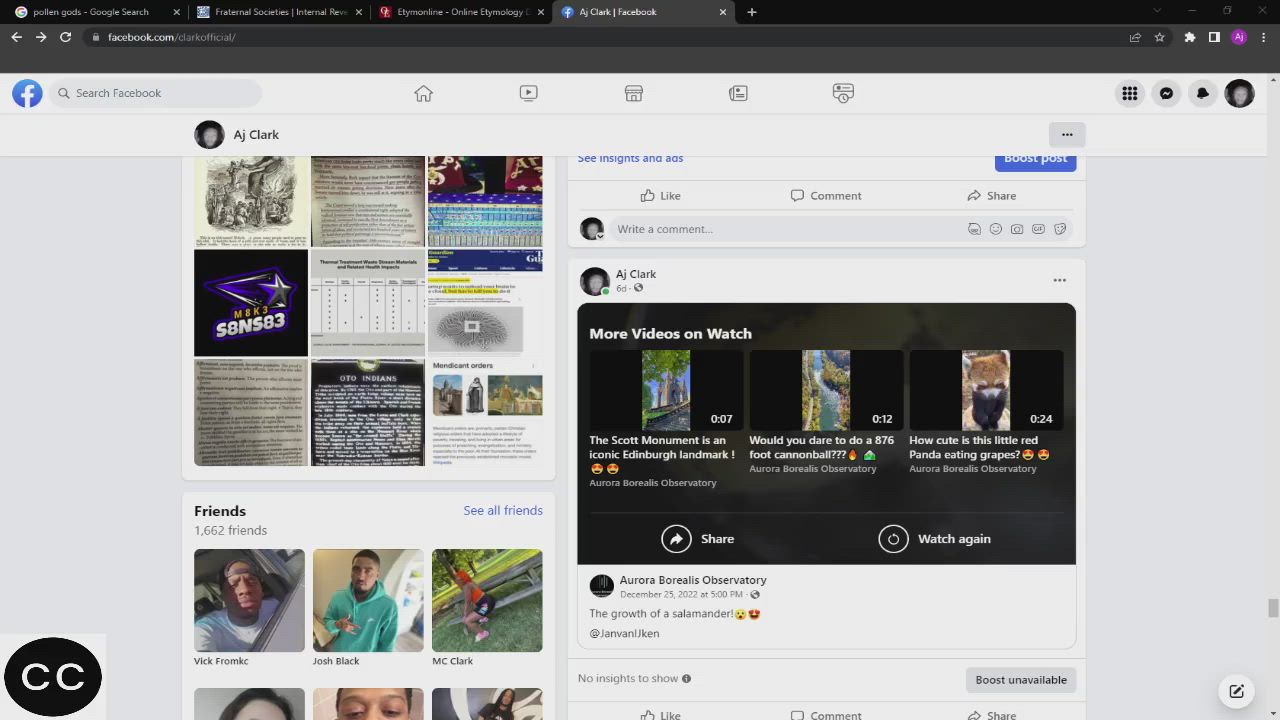
Task: Click the Boost post button
Action: tap(1035, 159)
